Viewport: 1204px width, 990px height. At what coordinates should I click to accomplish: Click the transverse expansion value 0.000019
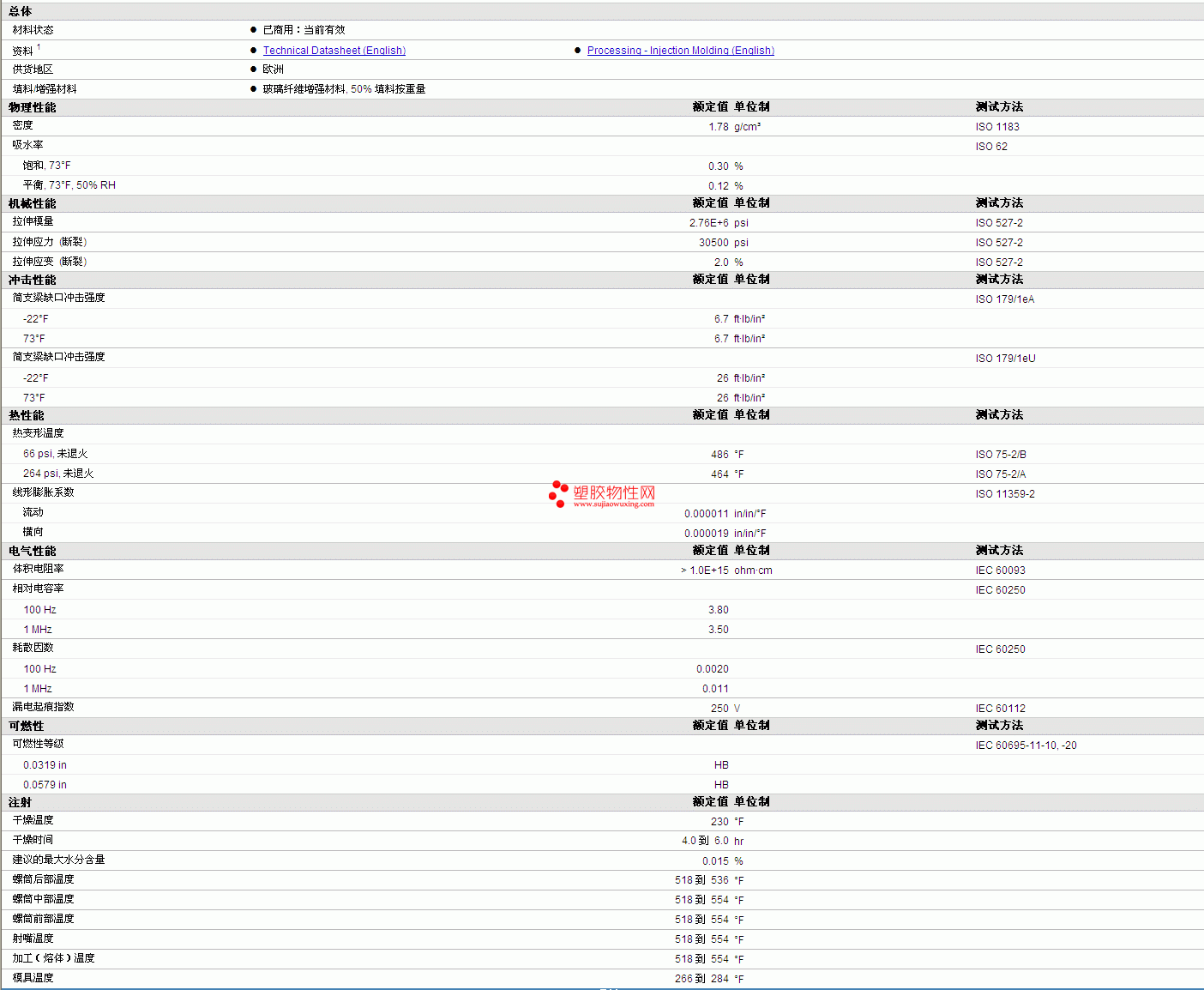tap(707, 534)
